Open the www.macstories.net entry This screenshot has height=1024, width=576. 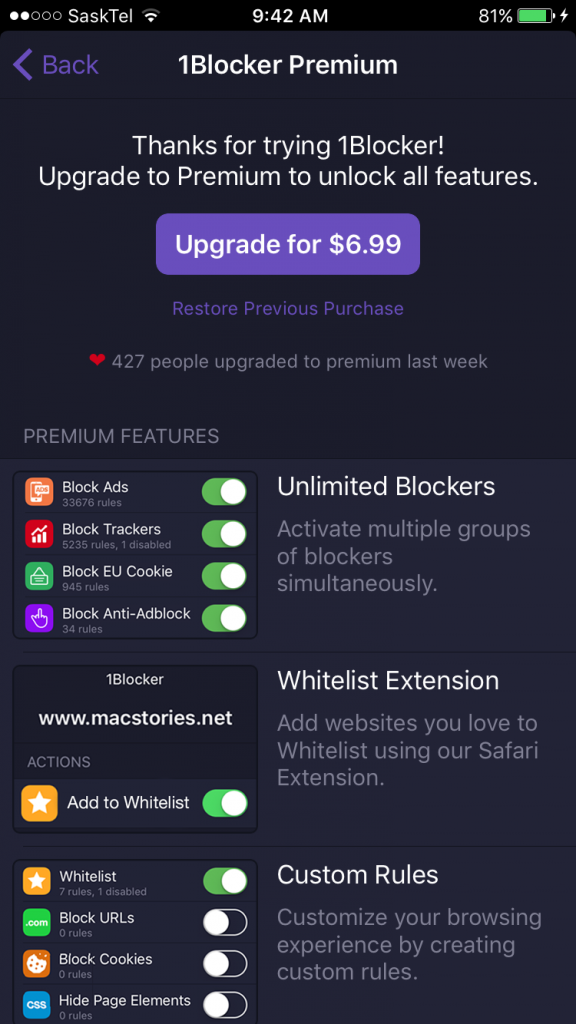click(135, 717)
